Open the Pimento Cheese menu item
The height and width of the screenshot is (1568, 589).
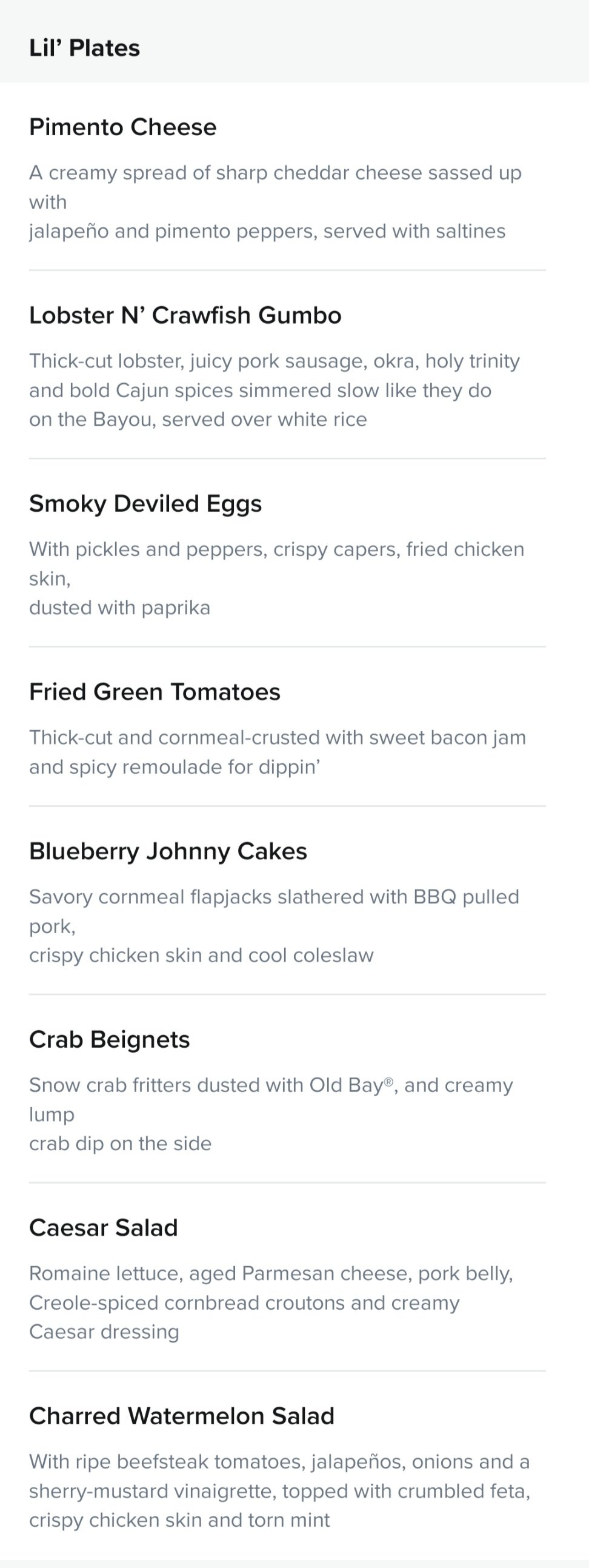click(123, 127)
